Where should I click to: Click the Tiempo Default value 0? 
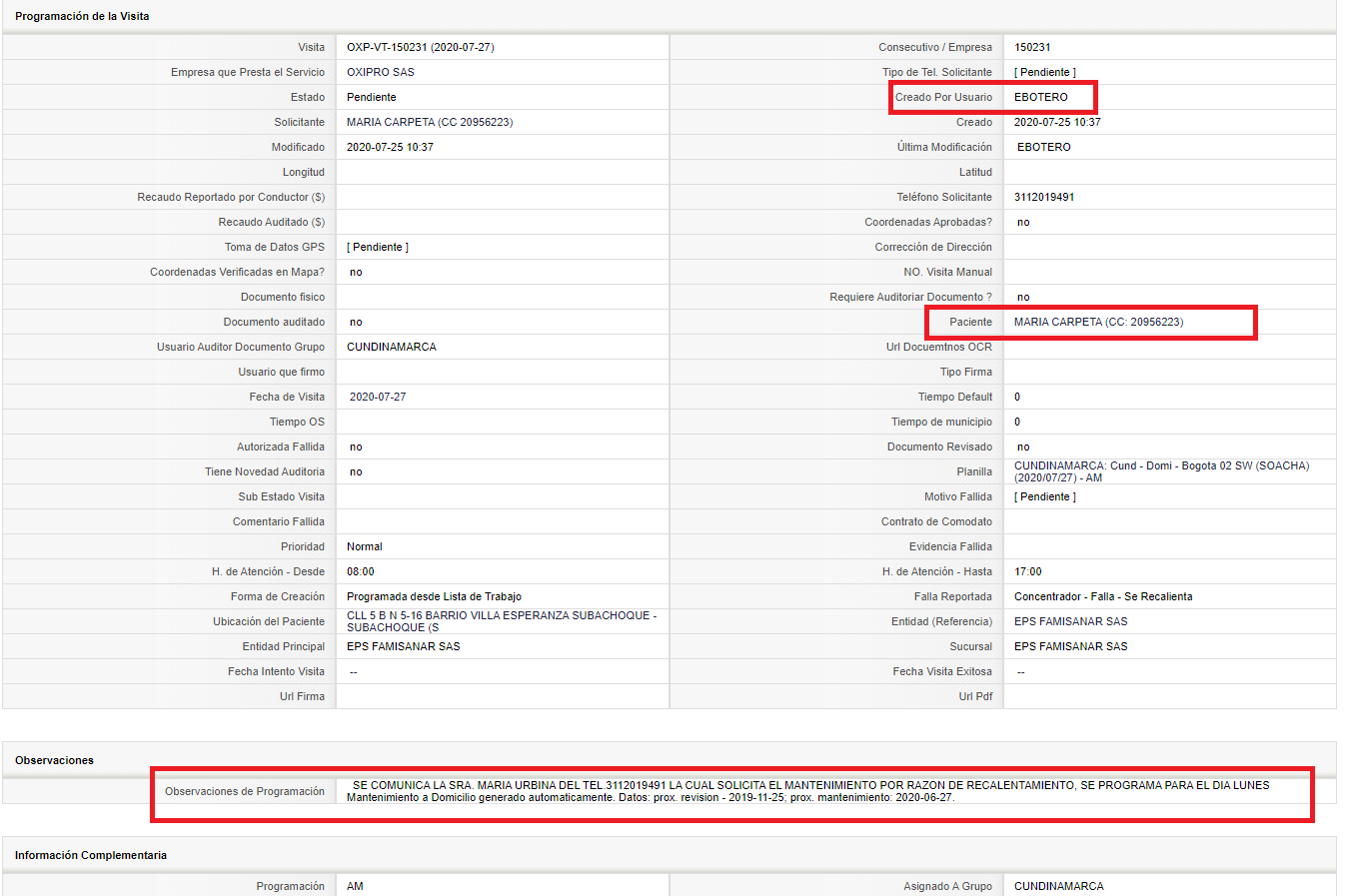point(1017,397)
